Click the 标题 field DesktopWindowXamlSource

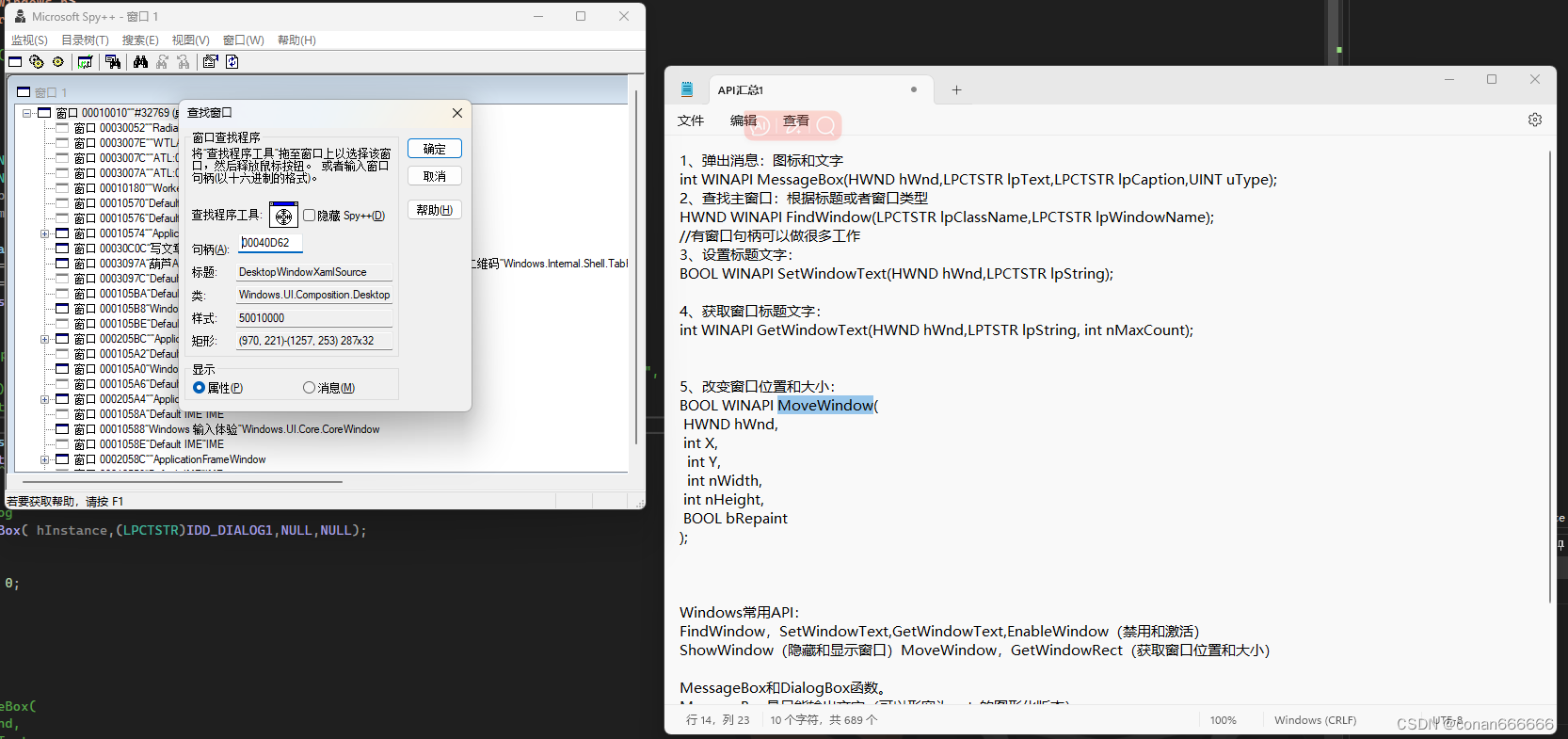point(314,272)
